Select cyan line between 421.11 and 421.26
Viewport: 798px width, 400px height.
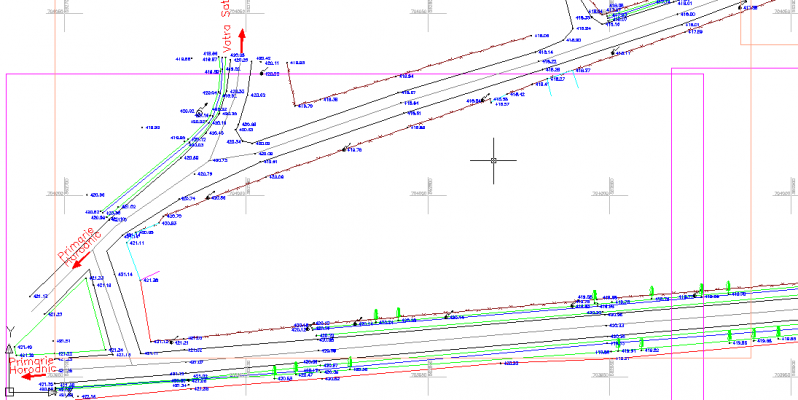pos(133,261)
